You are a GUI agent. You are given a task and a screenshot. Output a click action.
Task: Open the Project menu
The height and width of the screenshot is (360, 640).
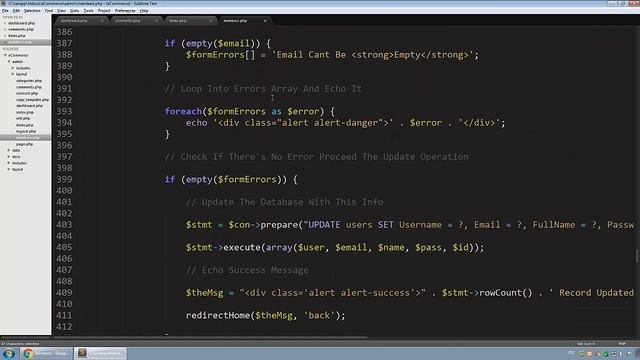click(104, 11)
